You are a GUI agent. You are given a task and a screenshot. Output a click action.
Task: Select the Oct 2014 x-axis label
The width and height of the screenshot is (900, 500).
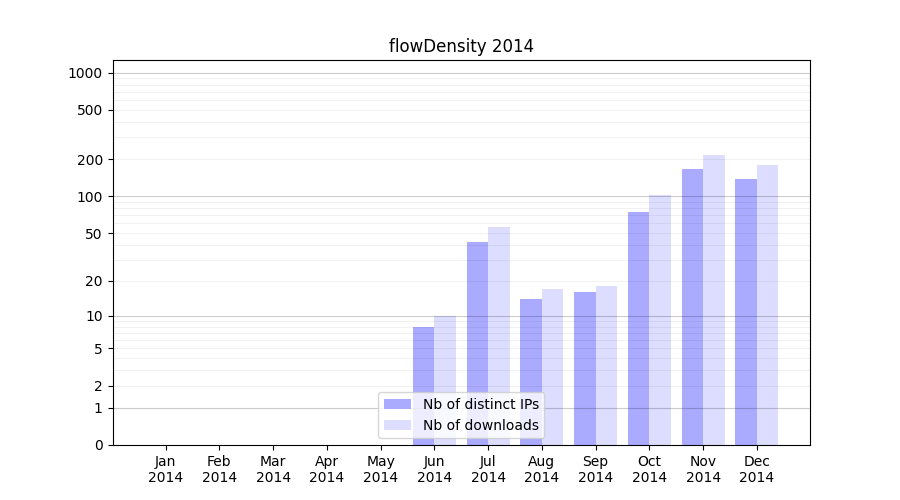tap(649, 469)
